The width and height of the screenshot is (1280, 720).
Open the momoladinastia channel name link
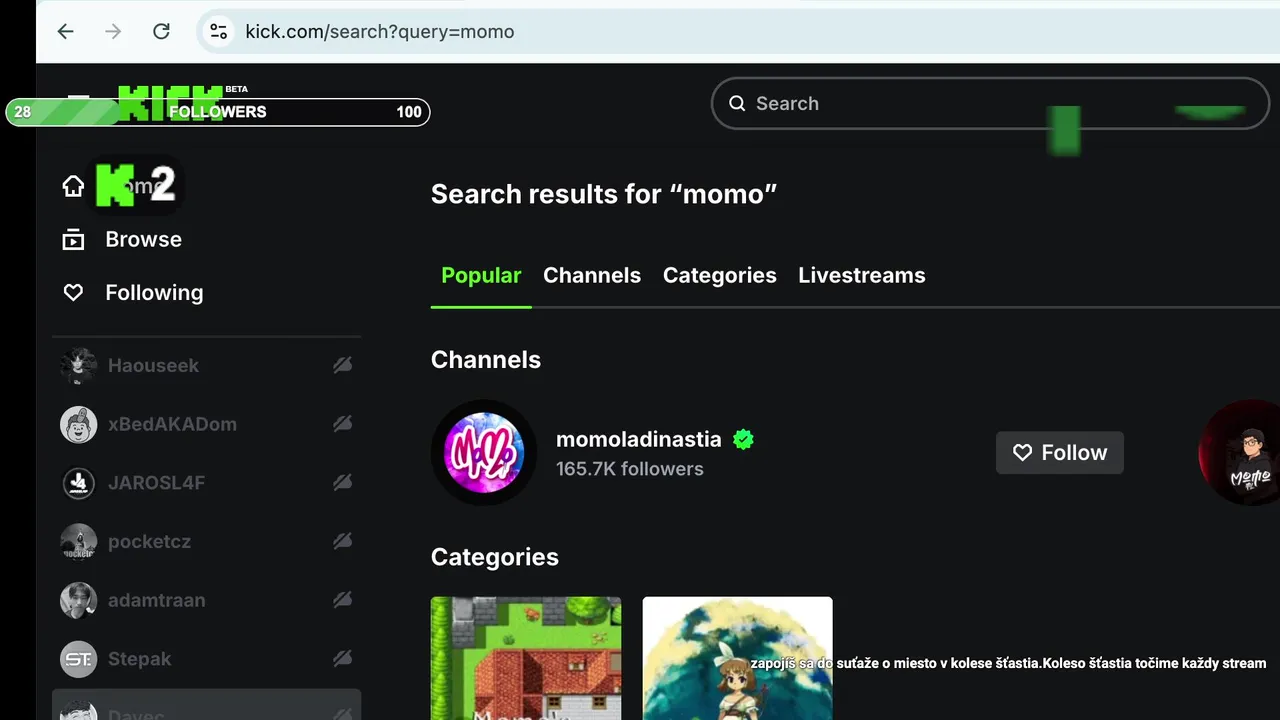click(638, 439)
